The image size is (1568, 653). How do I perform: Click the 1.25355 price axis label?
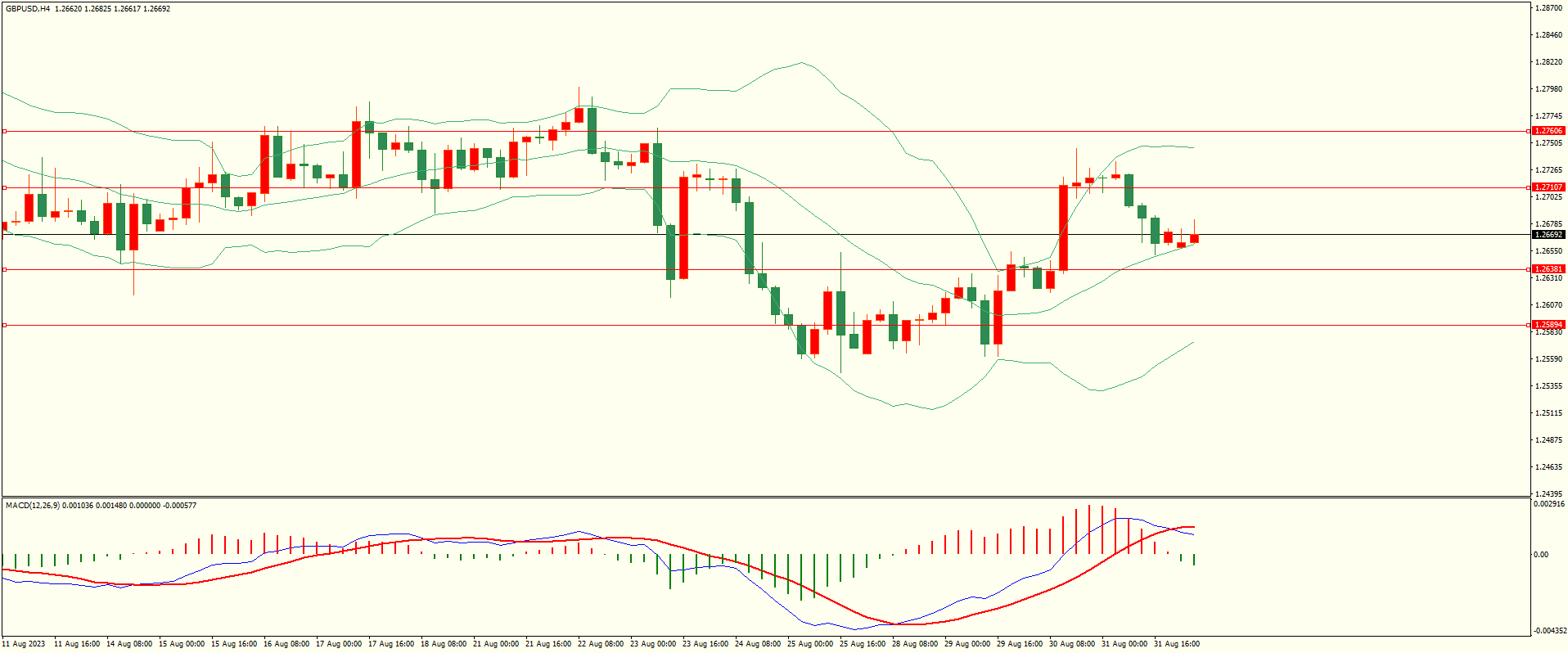coord(1549,386)
